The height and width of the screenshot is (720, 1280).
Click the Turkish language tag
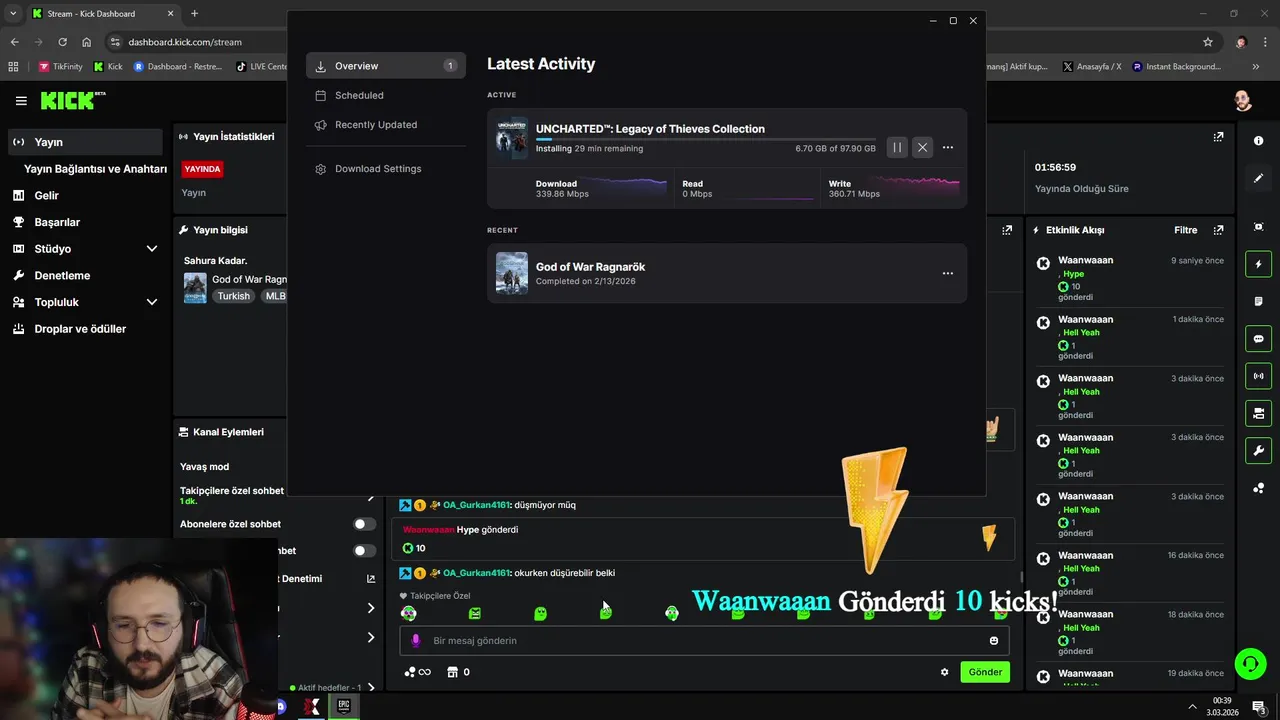pyautogui.click(x=233, y=296)
